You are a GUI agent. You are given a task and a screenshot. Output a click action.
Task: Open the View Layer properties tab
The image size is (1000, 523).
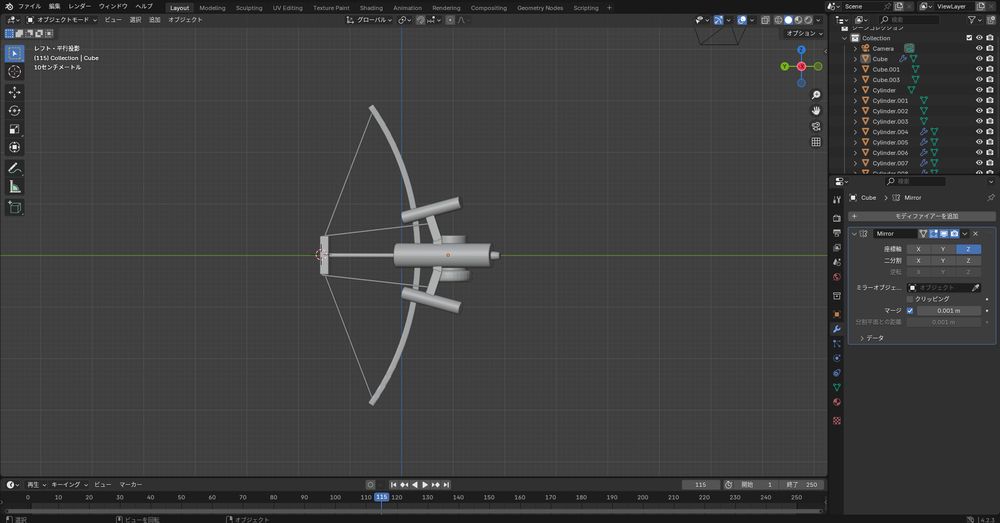tap(837, 247)
